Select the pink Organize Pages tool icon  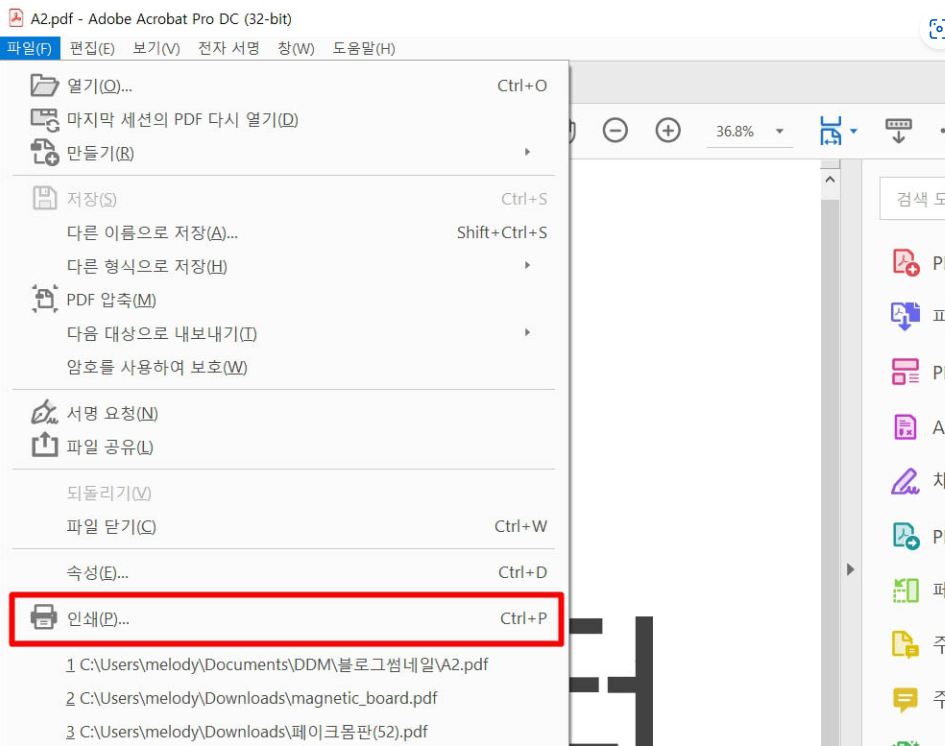coord(905,371)
